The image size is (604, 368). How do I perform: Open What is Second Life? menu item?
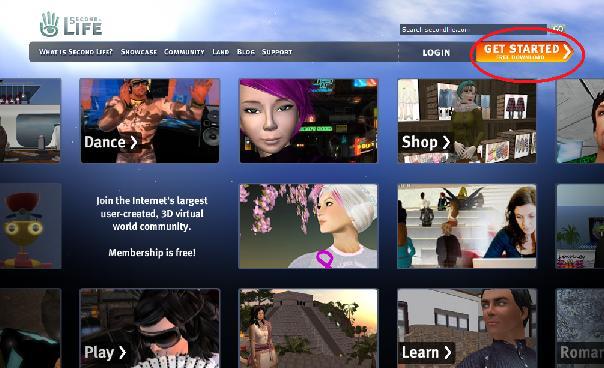76,52
